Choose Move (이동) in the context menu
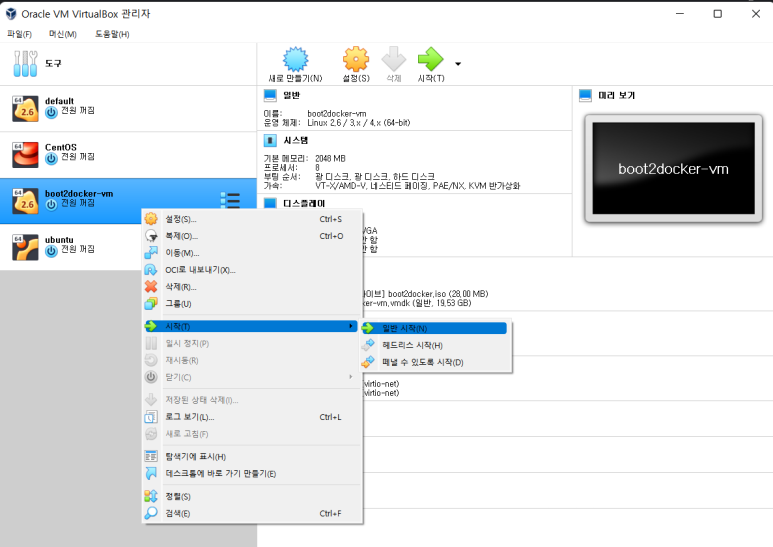The width and height of the screenshot is (773, 547). pyautogui.click(x=252, y=253)
